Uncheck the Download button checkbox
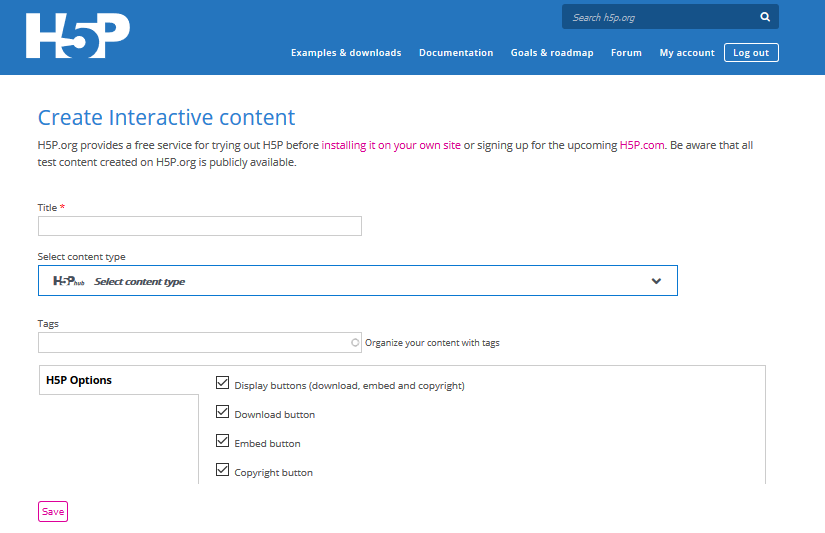 (x=223, y=411)
